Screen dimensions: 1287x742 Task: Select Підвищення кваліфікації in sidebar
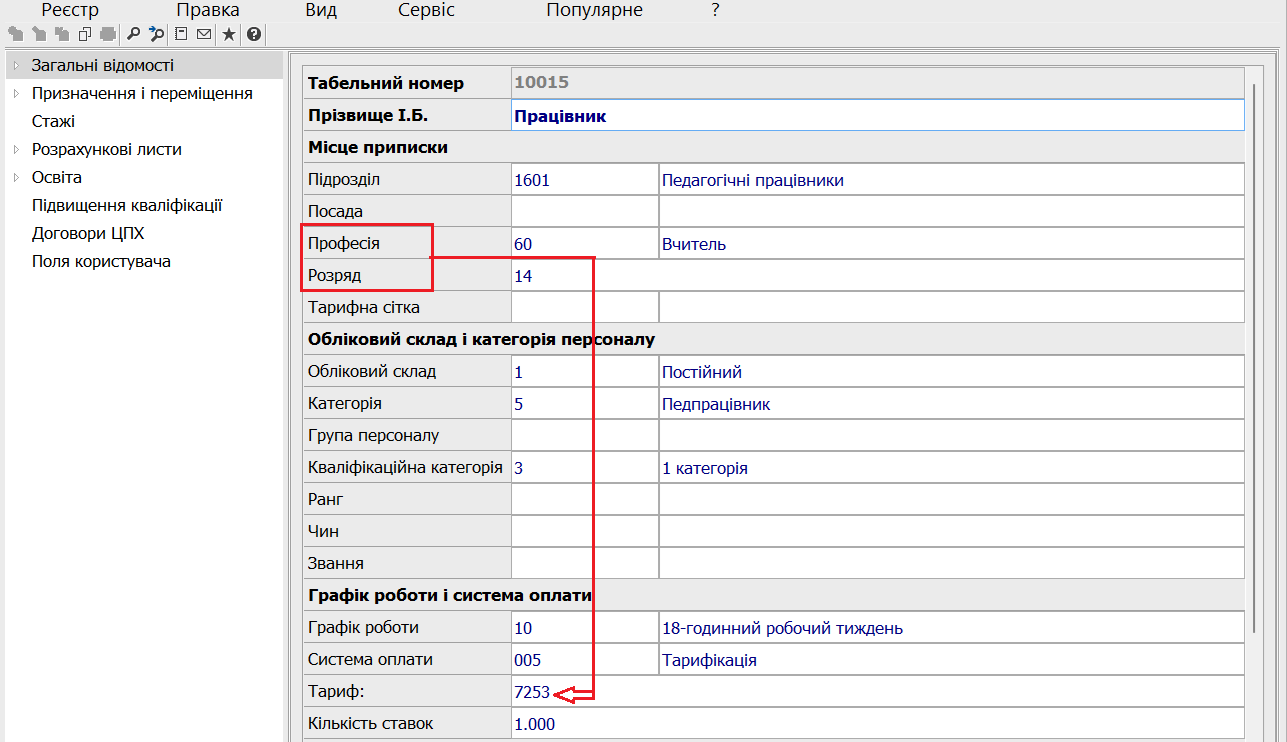coord(127,206)
